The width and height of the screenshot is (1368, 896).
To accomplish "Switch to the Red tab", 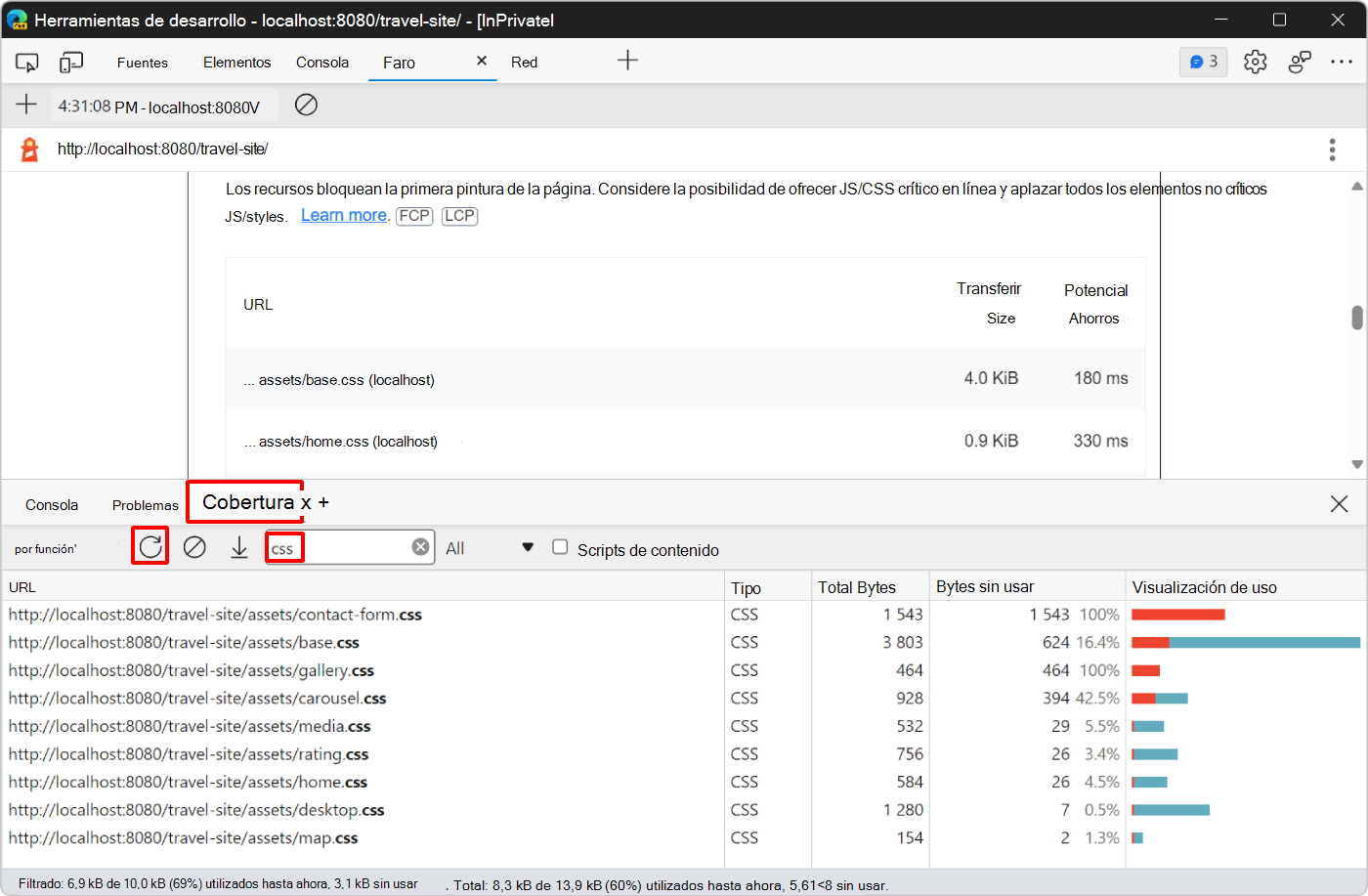I will pos(525,63).
